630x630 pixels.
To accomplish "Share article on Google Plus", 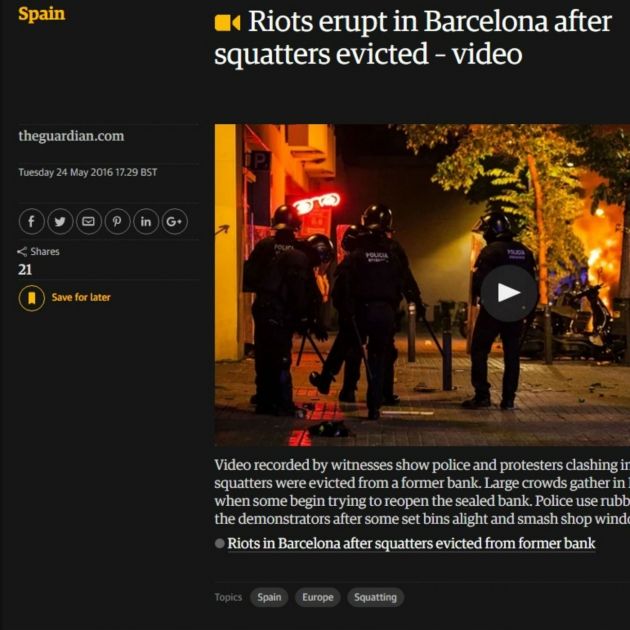I will pyautogui.click(x=174, y=221).
